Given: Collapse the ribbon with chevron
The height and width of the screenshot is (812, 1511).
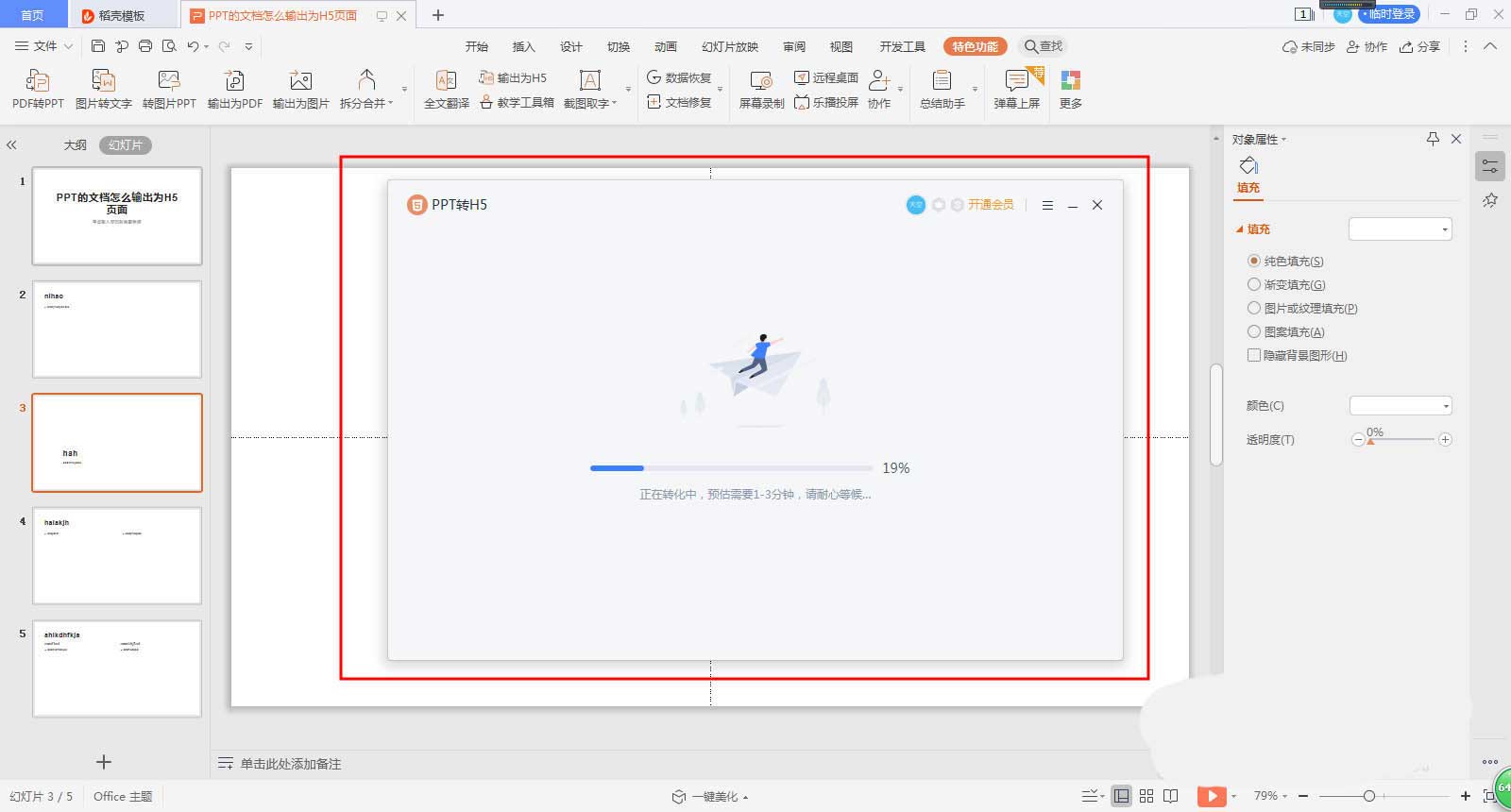Looking at the screenshot, I should click(1490, 45).
